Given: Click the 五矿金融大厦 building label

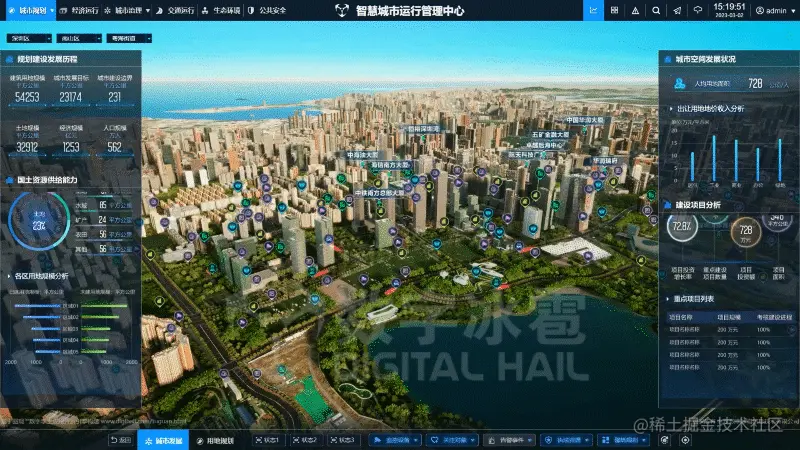Looking at the screenshot, I should pyautogui.click(x=550, y=135).
